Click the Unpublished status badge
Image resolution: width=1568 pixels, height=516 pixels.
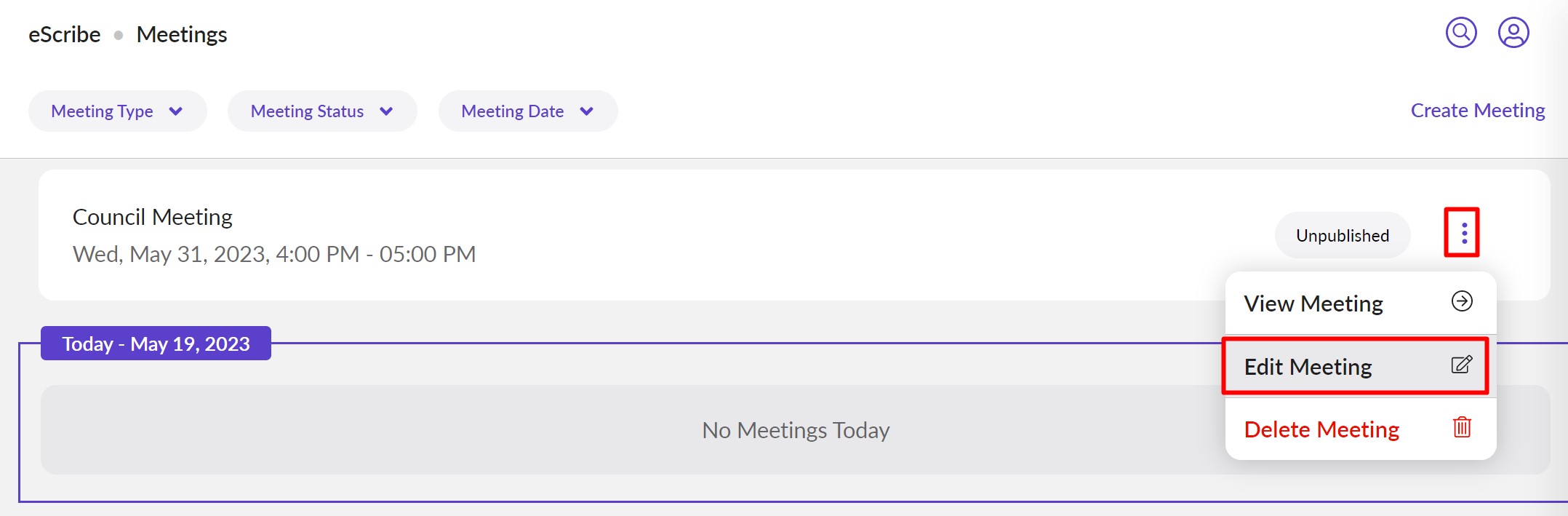1342,234
